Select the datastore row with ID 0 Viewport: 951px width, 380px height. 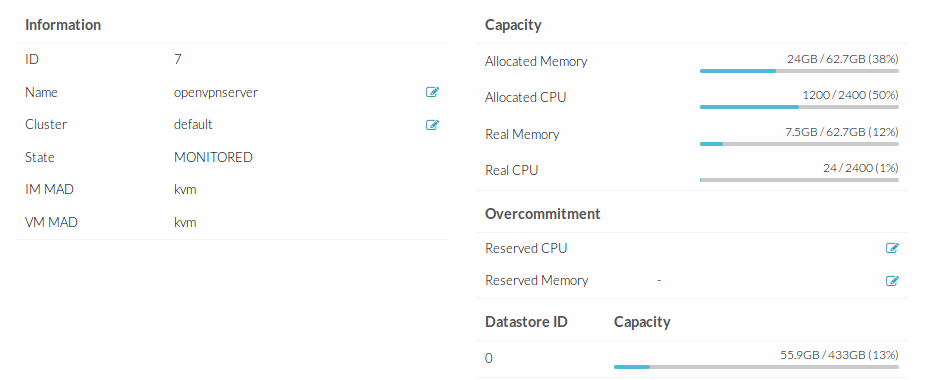692,359
